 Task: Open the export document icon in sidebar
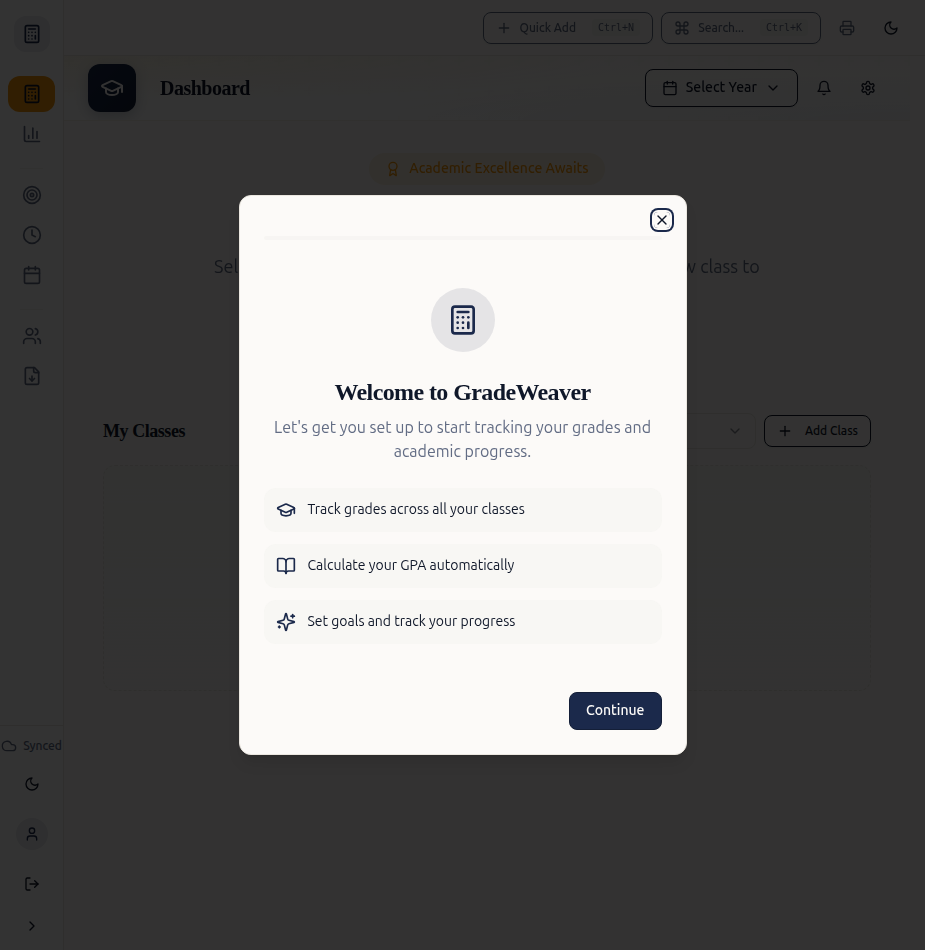[x=32, y=376]
